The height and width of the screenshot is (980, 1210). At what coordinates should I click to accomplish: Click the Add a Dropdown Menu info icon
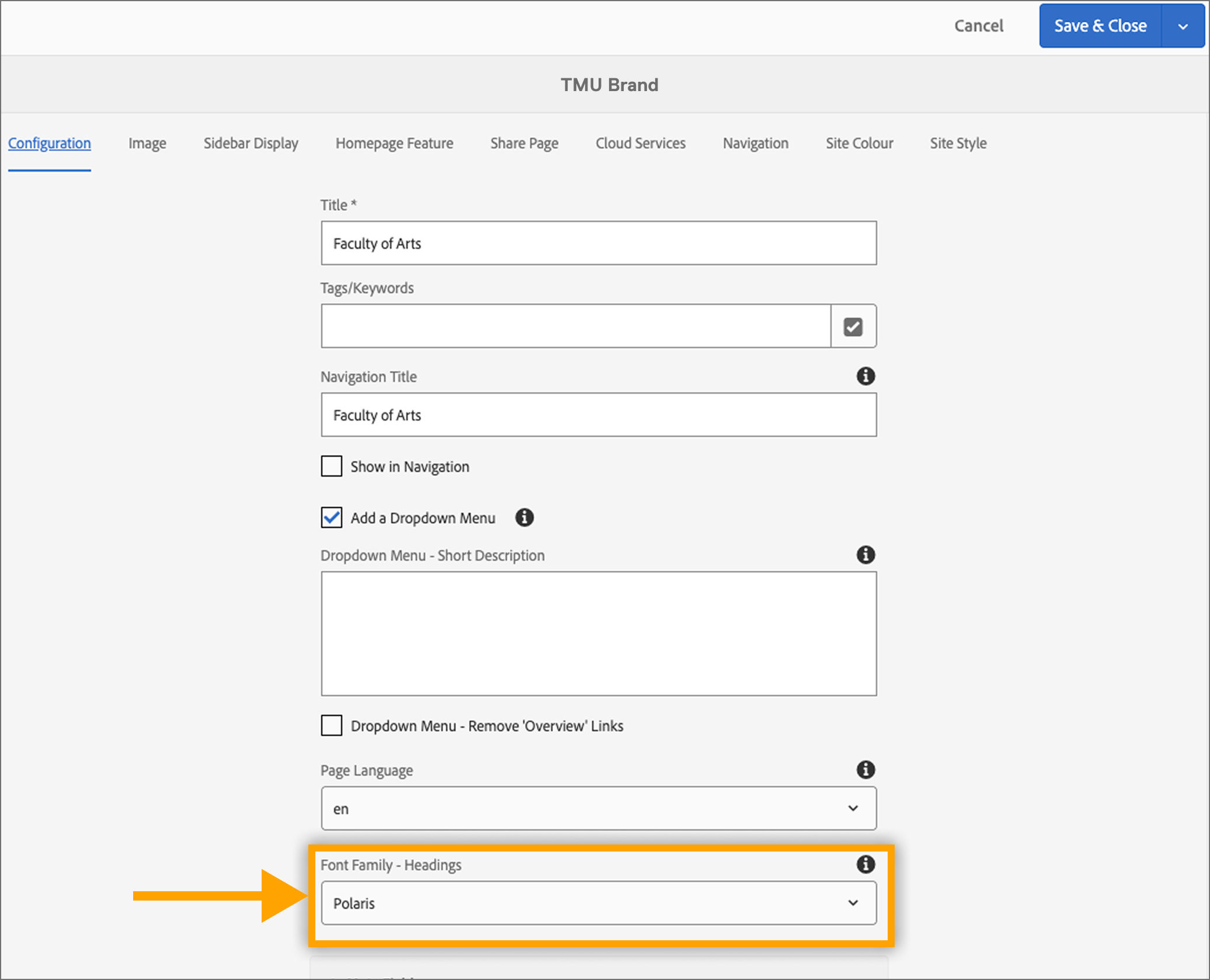point(524,517)
